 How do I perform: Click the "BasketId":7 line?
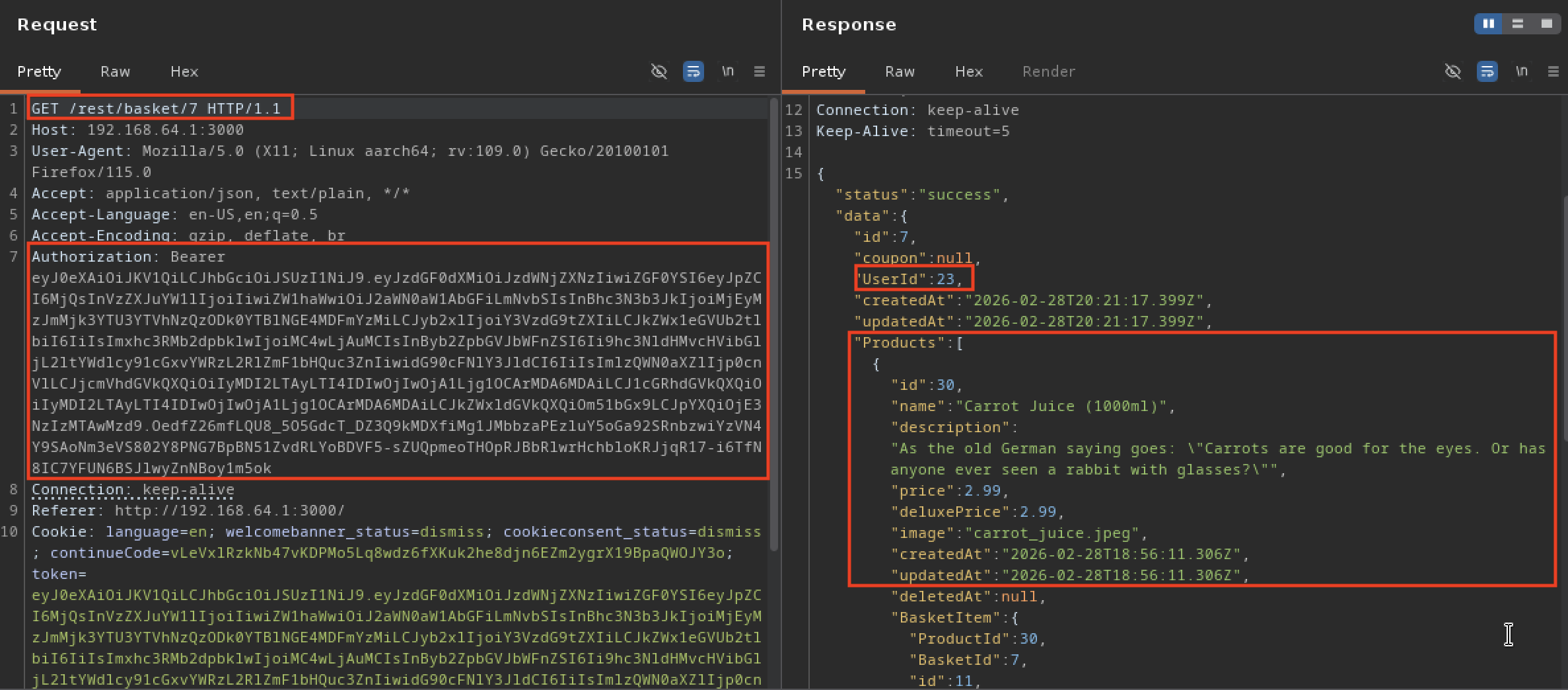(x=968, y=660)
